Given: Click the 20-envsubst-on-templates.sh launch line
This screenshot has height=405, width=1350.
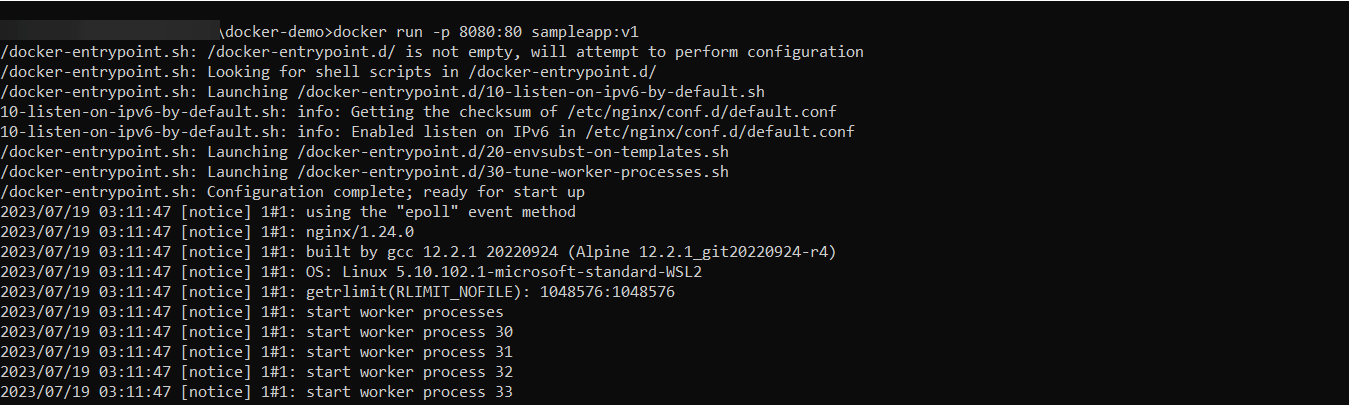Looking at the screenshot, I should pyautogui.click(x=365, y=152).
